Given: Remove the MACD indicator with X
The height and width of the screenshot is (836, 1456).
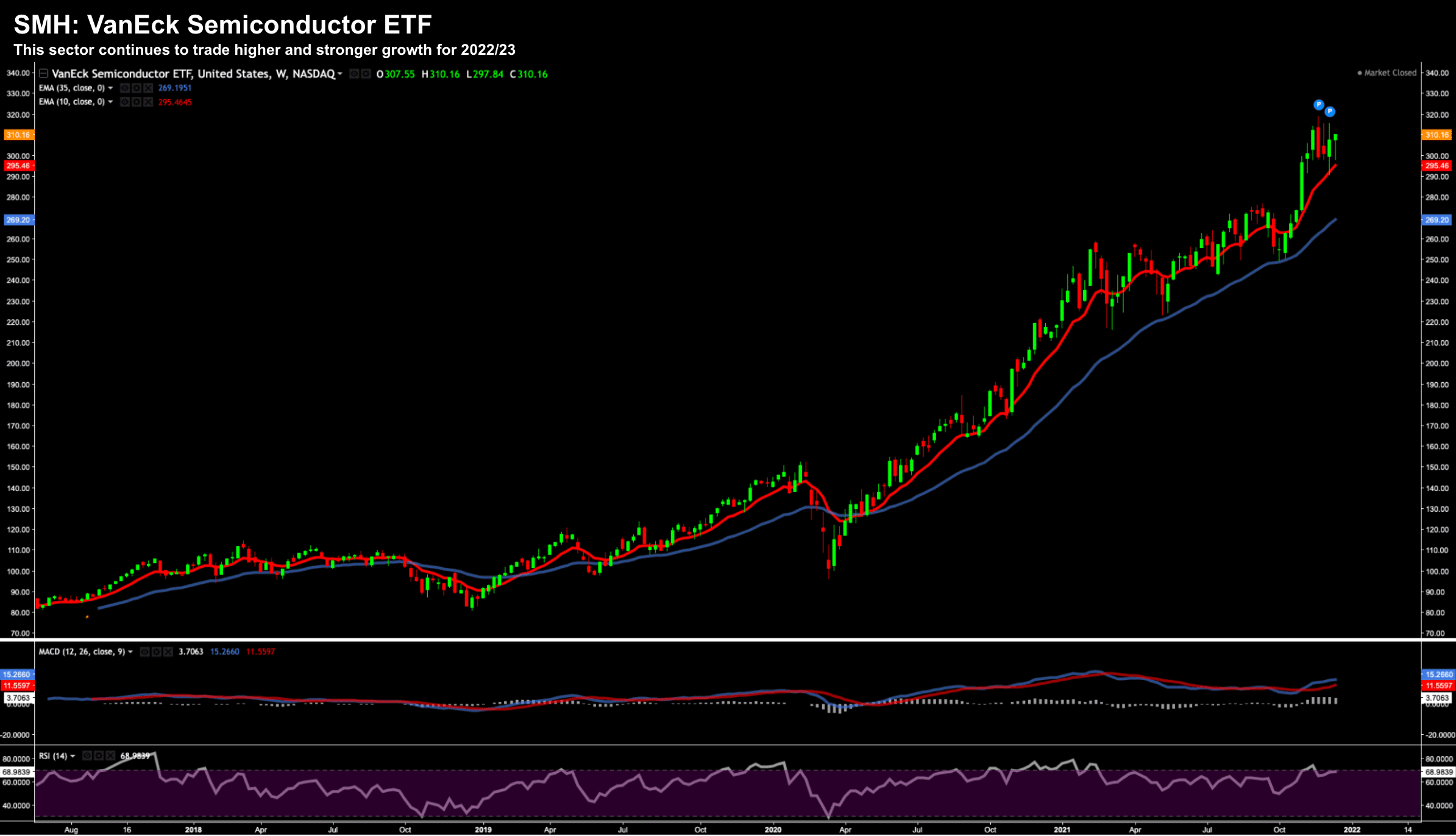Looking at the screenshot, I should click(168, 652).
